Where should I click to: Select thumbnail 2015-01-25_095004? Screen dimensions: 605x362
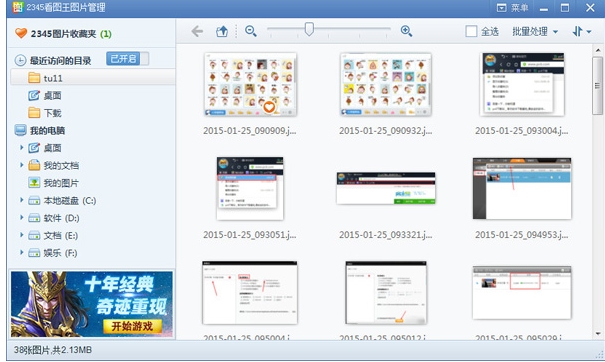(x=250, y=293)
